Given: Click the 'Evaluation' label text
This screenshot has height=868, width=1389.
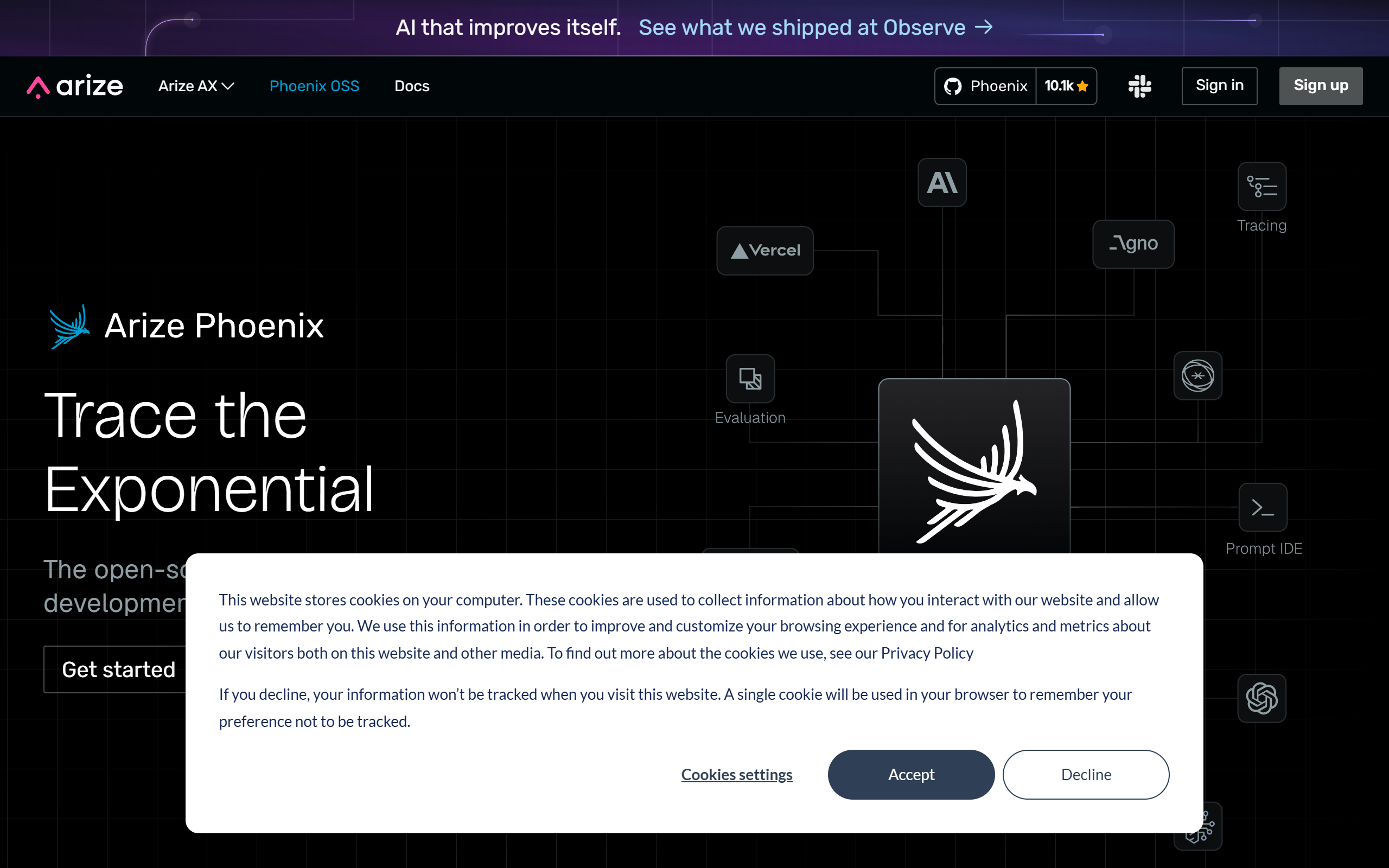Looking at the screenshot, I should [x=750, y=418].
